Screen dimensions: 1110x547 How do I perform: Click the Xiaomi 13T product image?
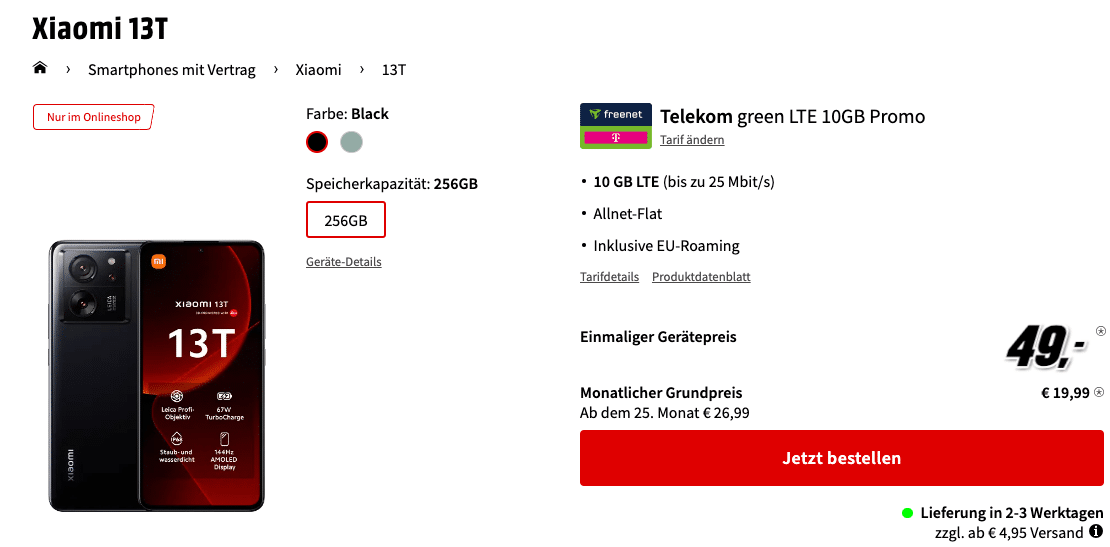(156, 375)
